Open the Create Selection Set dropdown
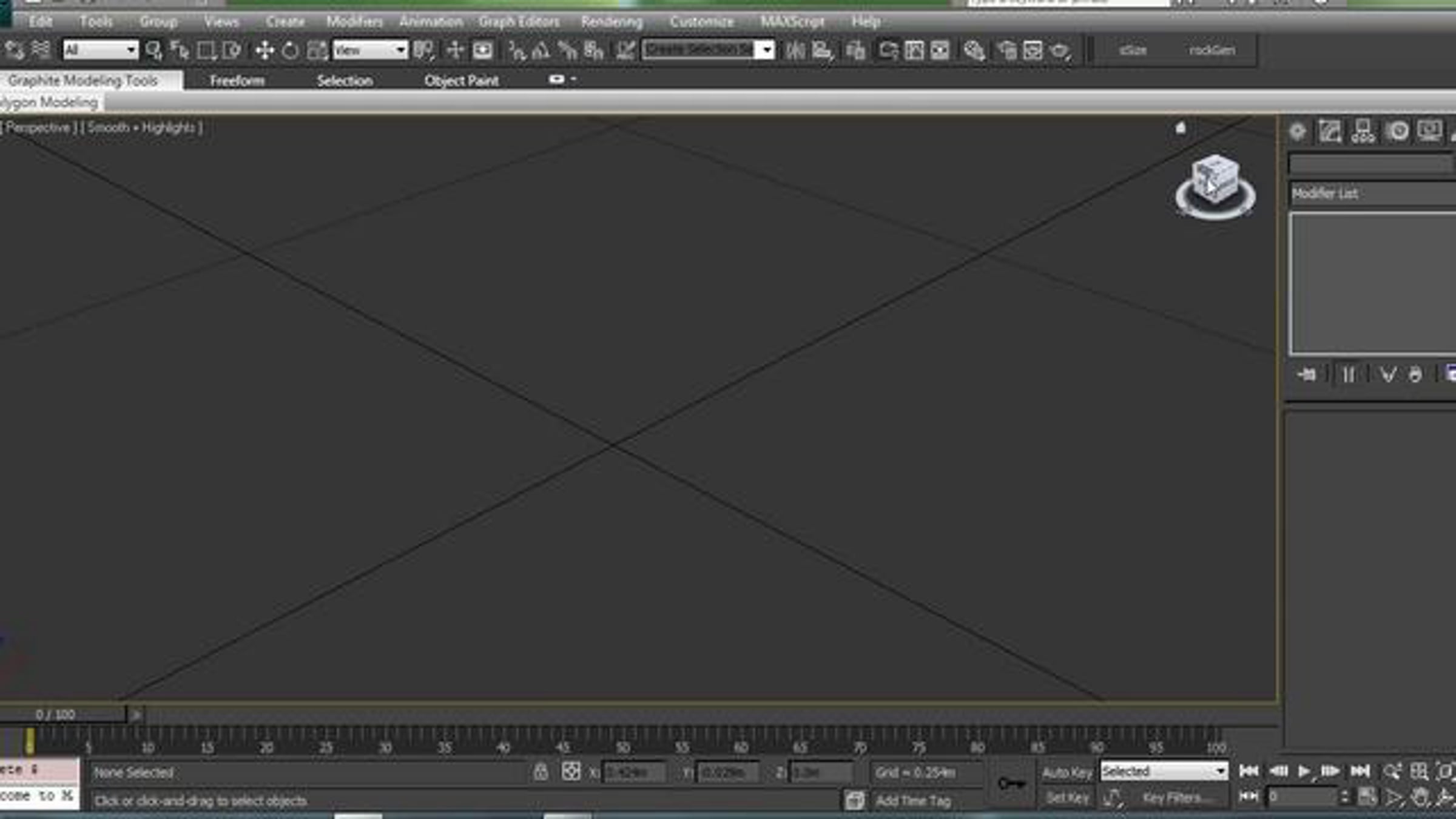 tap(708, 50)
